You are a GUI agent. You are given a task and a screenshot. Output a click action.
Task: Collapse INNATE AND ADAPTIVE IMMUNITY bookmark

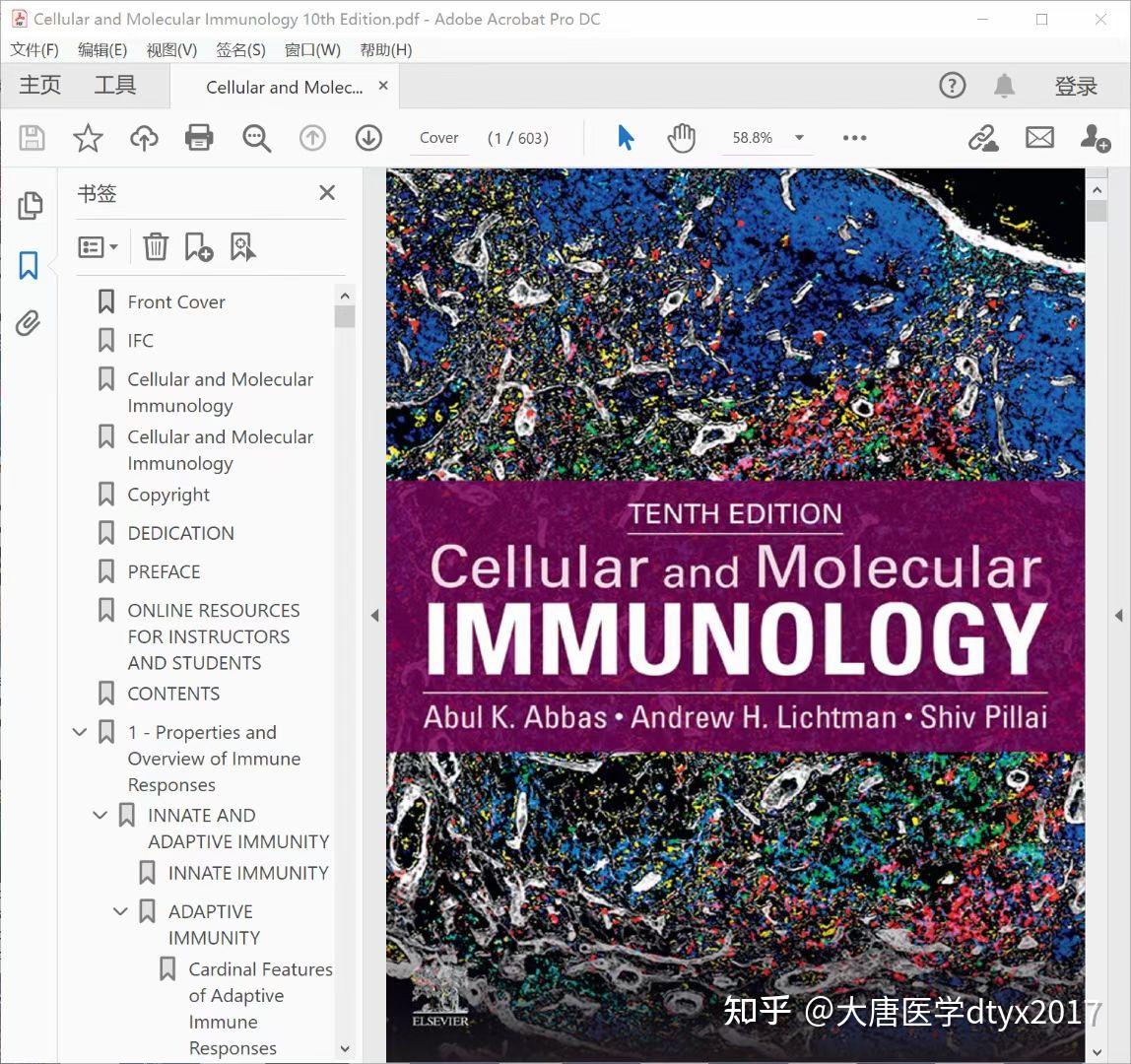tap(100, 815)
